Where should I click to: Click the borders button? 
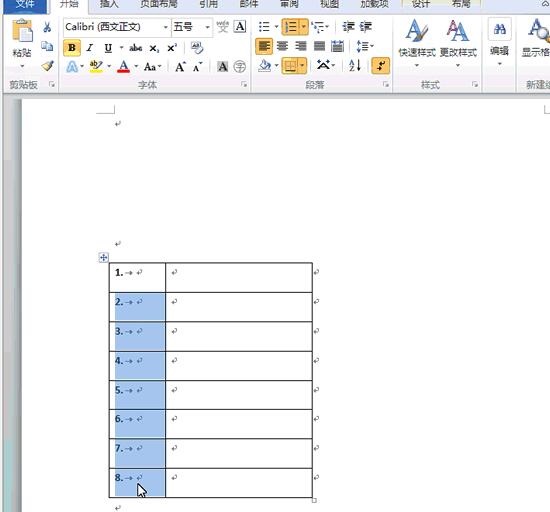(x=290, y=66)
